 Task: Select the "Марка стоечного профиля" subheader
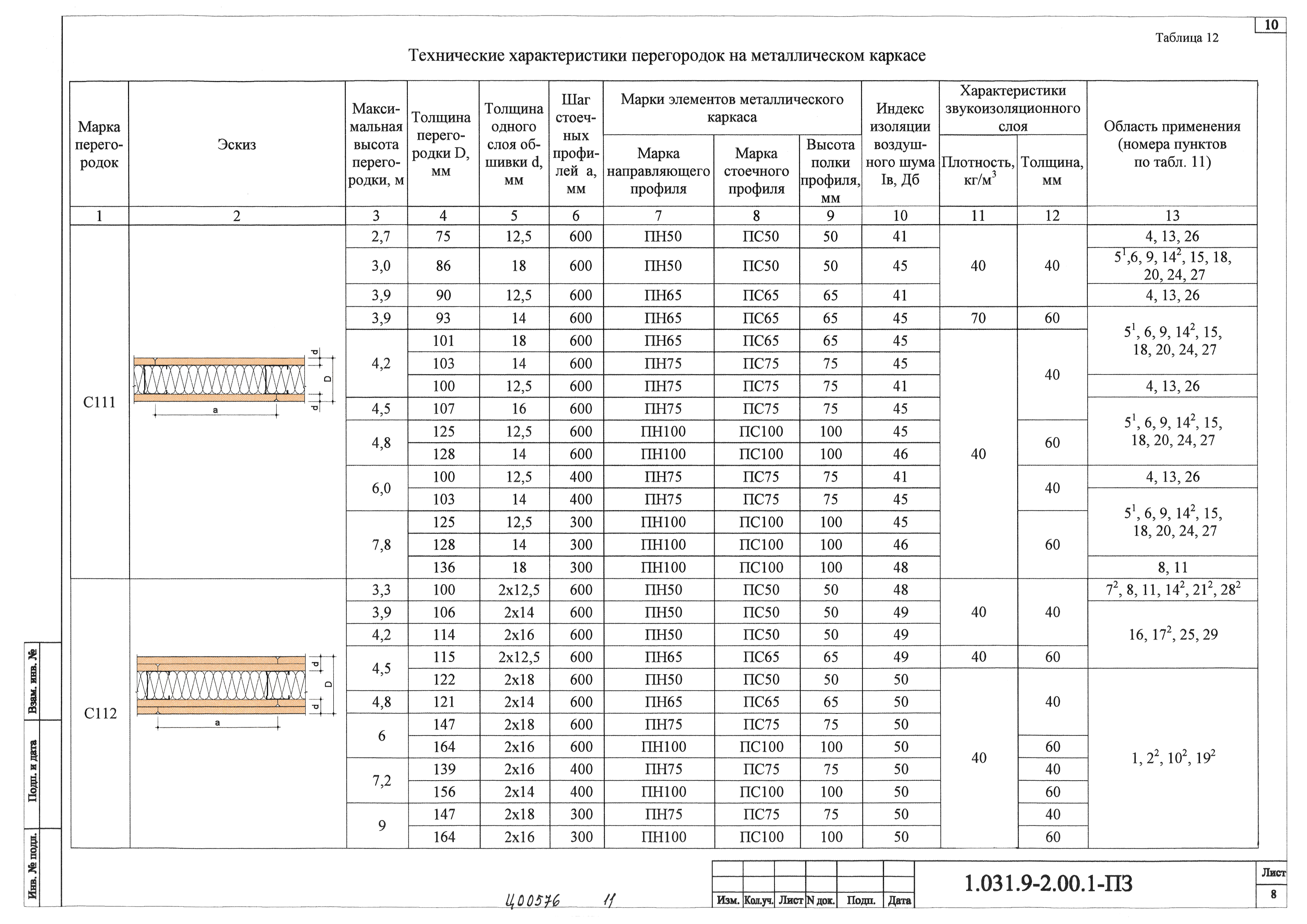[x=757, y=171]
